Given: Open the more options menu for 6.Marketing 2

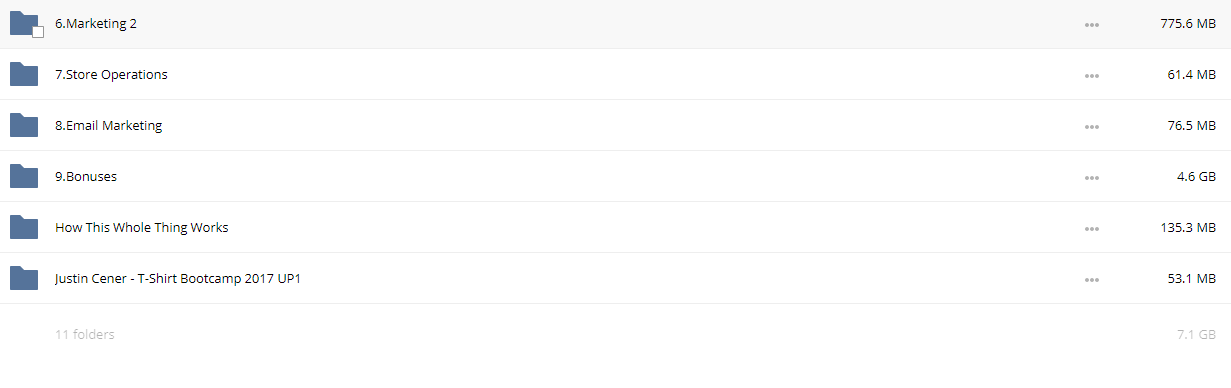Looking at the screenshot, I should (x=1092, y=25).
